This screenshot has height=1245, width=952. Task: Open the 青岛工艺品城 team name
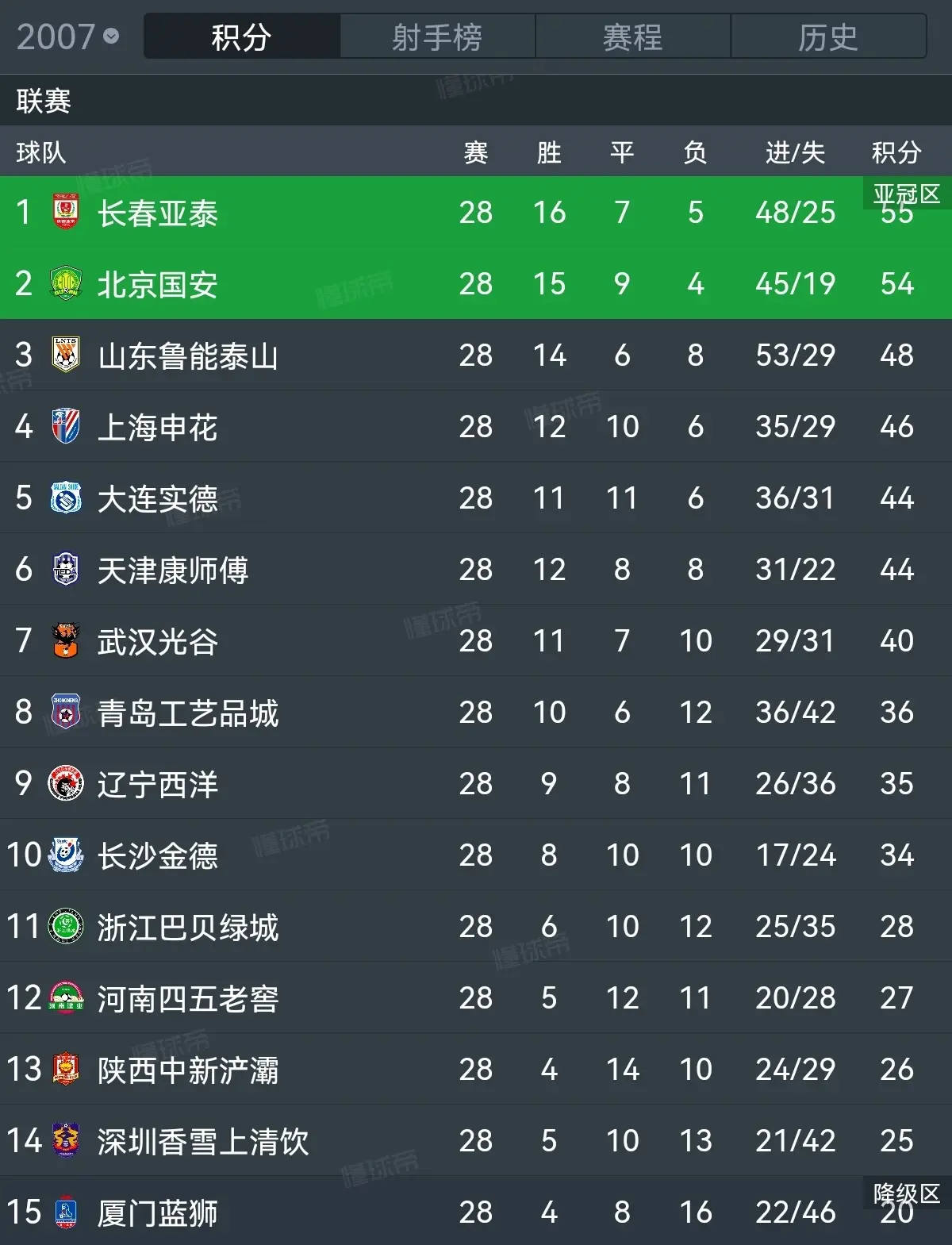point(188,713)
